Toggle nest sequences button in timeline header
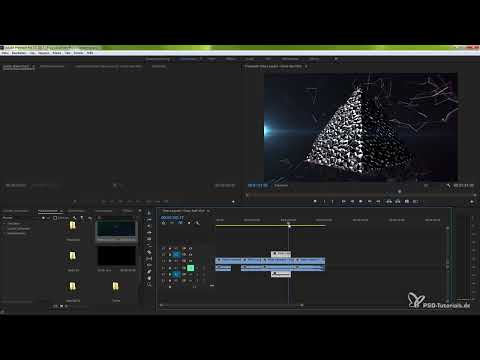The width and height of the screenshot is (480, 360). pyautogui.click(x=163, y=223)
